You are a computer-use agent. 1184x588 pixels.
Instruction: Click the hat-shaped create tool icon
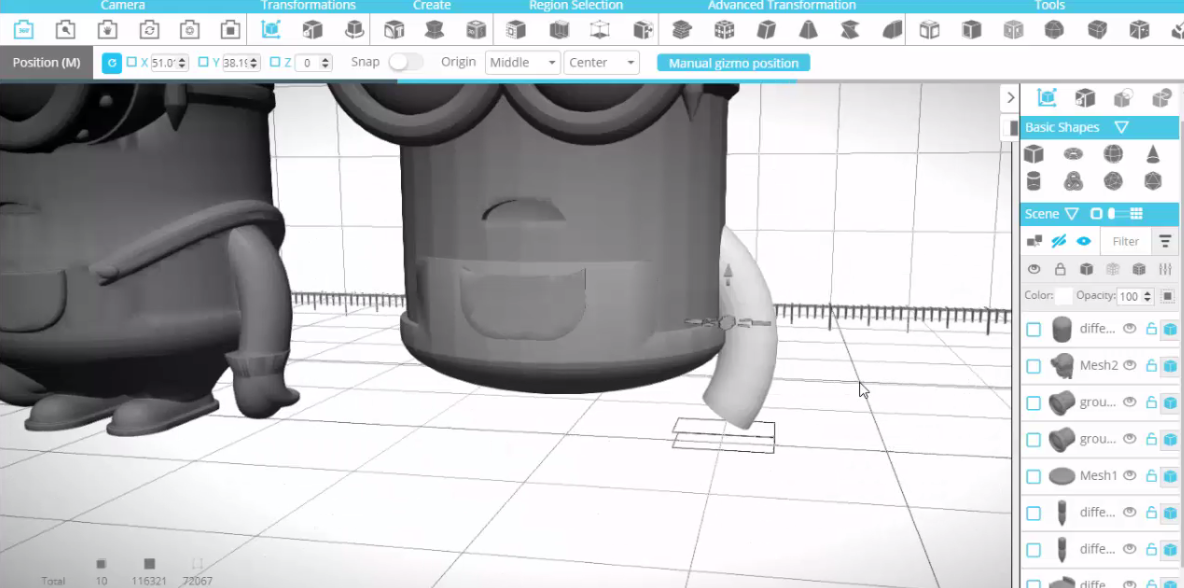pyautogui.click(x=434, y=30)
